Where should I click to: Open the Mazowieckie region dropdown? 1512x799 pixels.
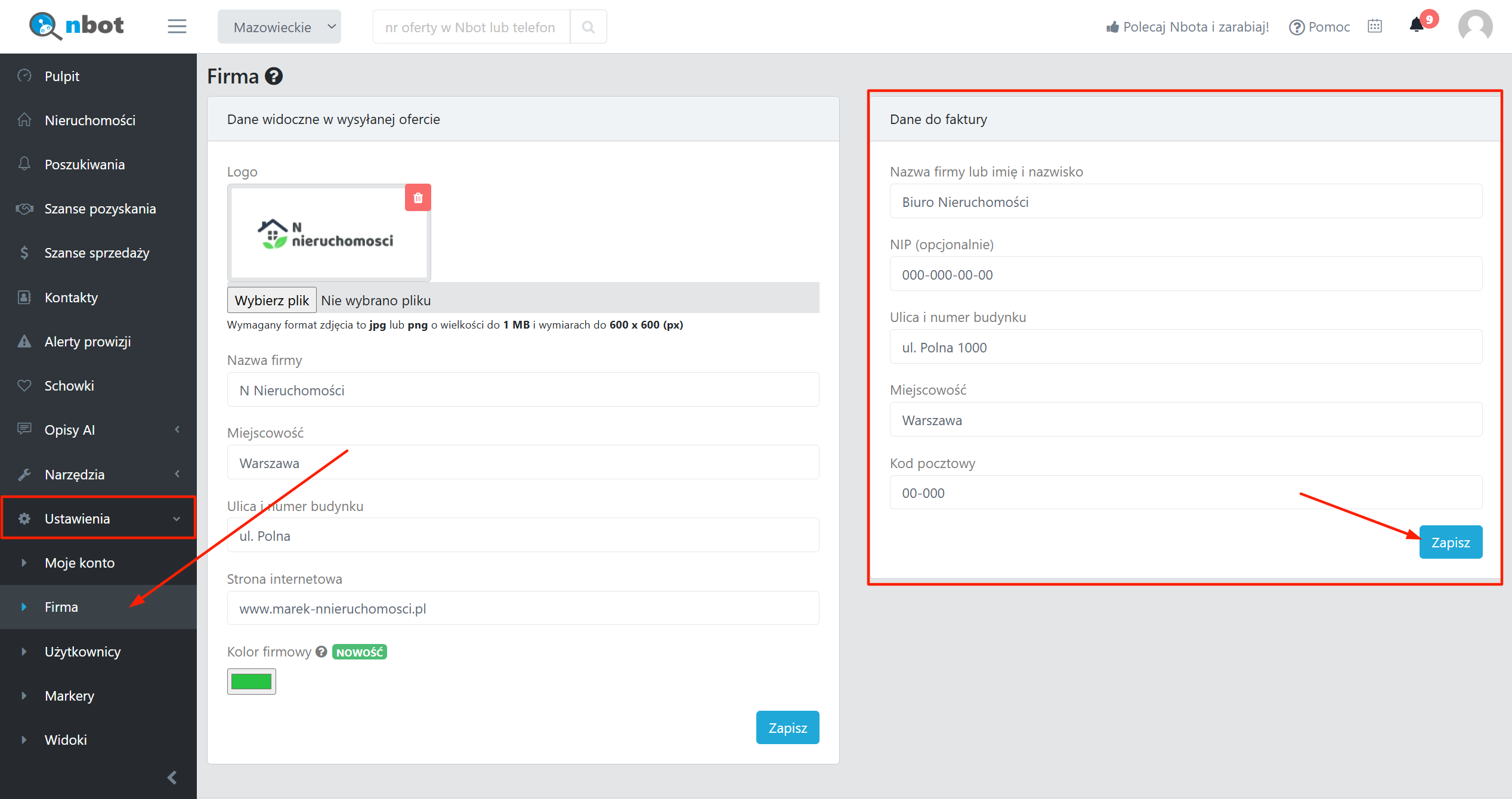tap(279, 27)
